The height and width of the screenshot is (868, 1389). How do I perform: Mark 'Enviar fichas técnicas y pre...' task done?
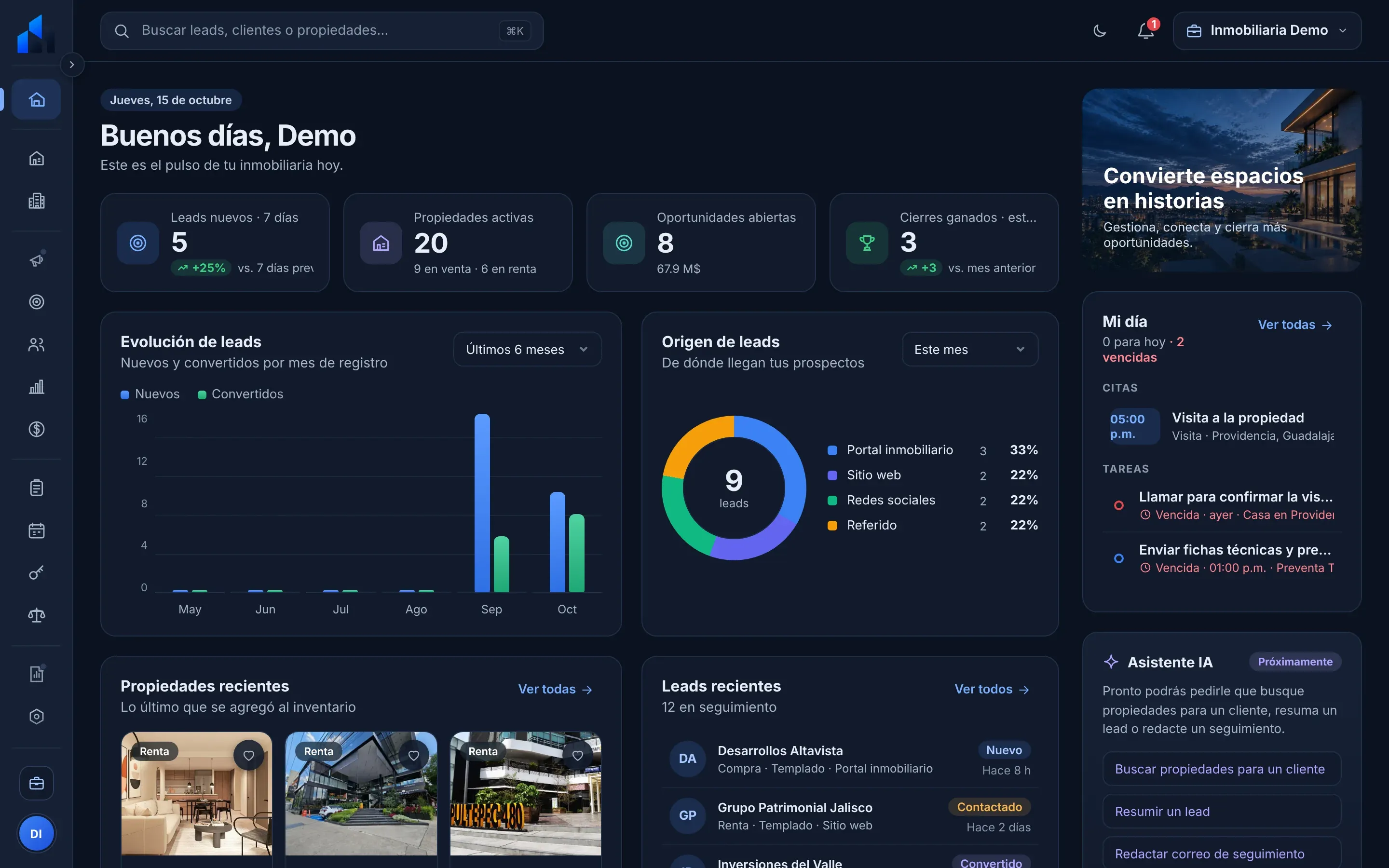coord(1118,558)
